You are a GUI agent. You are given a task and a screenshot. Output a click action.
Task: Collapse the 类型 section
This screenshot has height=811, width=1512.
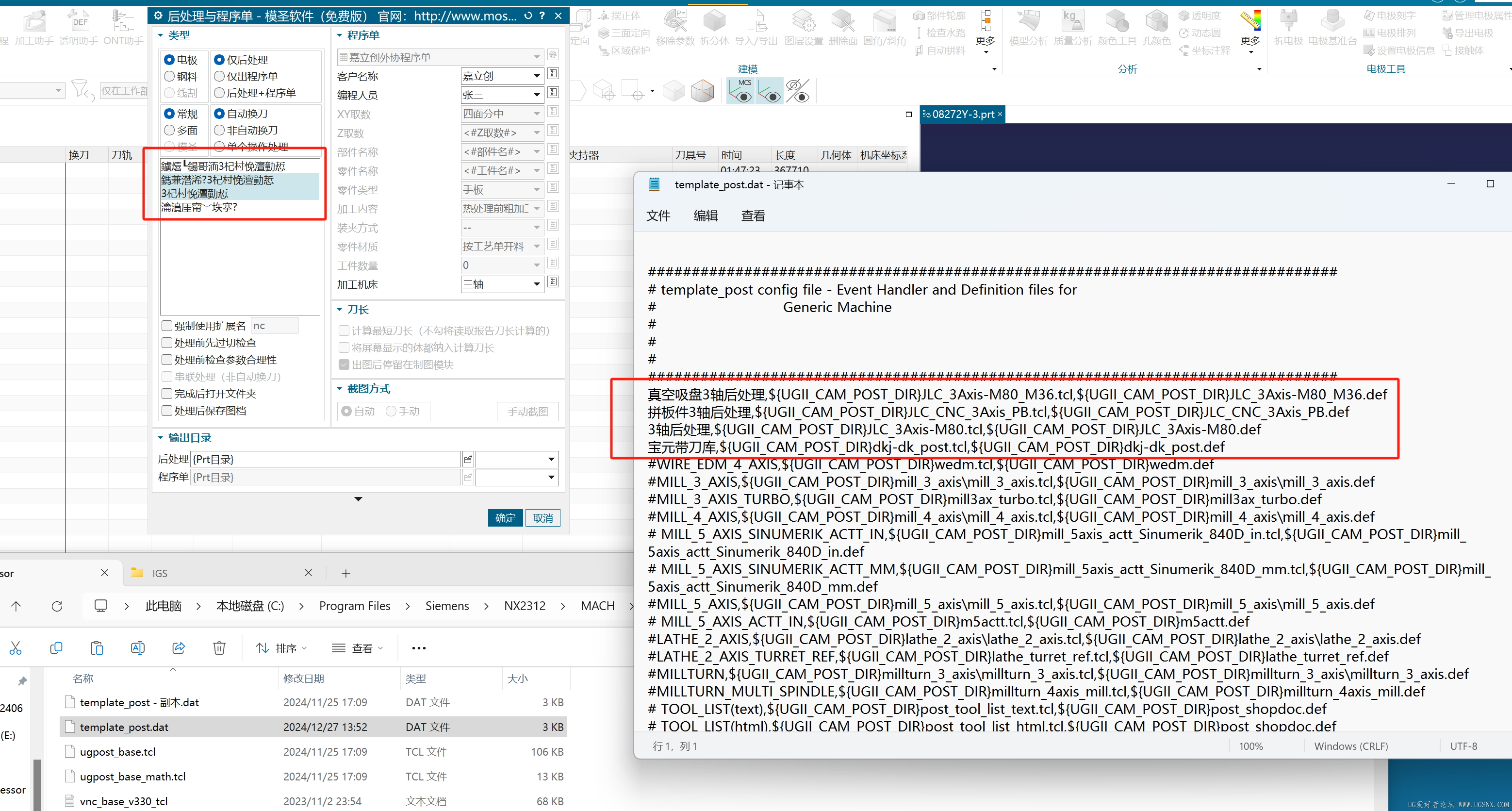(x=160, y=36)
